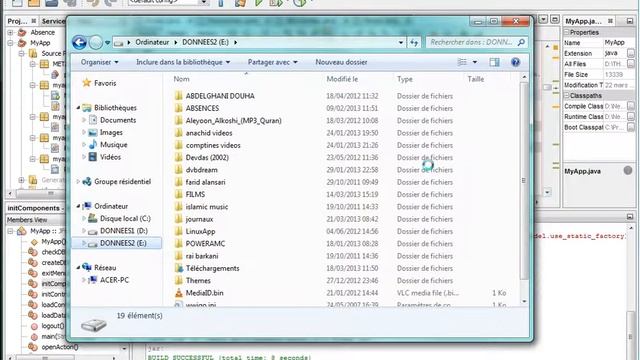Select Favoris in the navigation pane
The width and height of the screenshot is (640, 360).
[105, 83]
